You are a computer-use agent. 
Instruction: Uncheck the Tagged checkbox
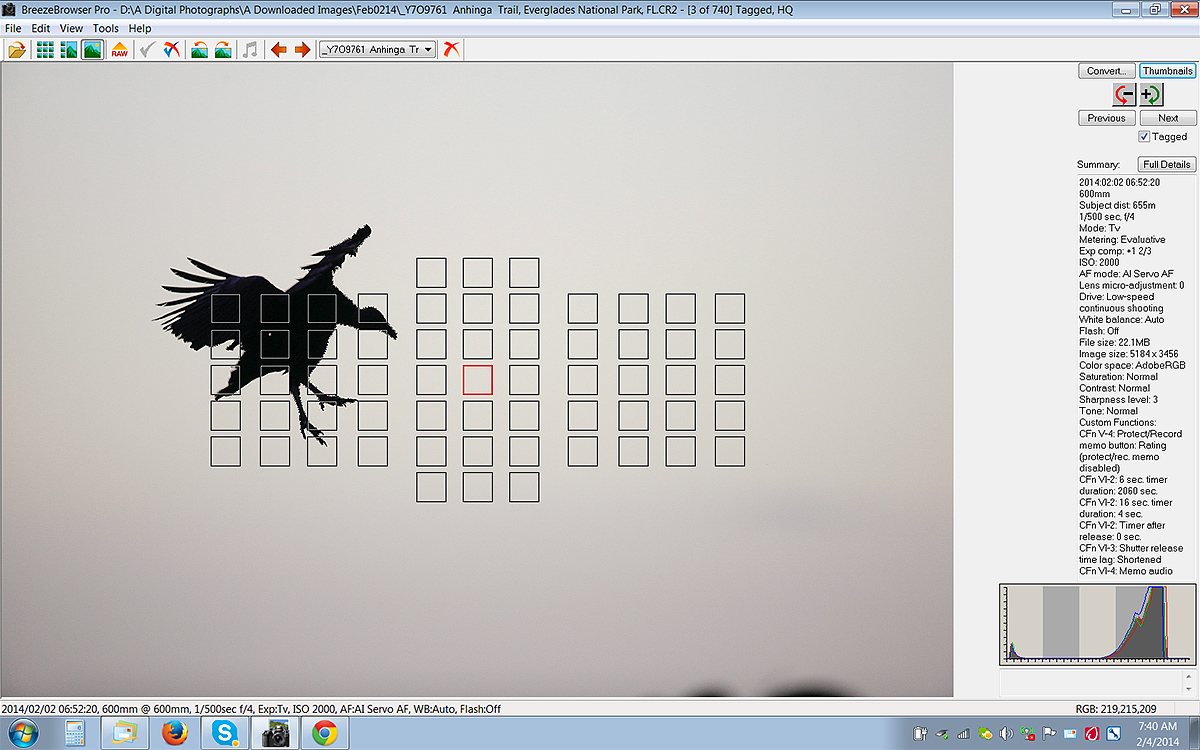coord(1145,137)
